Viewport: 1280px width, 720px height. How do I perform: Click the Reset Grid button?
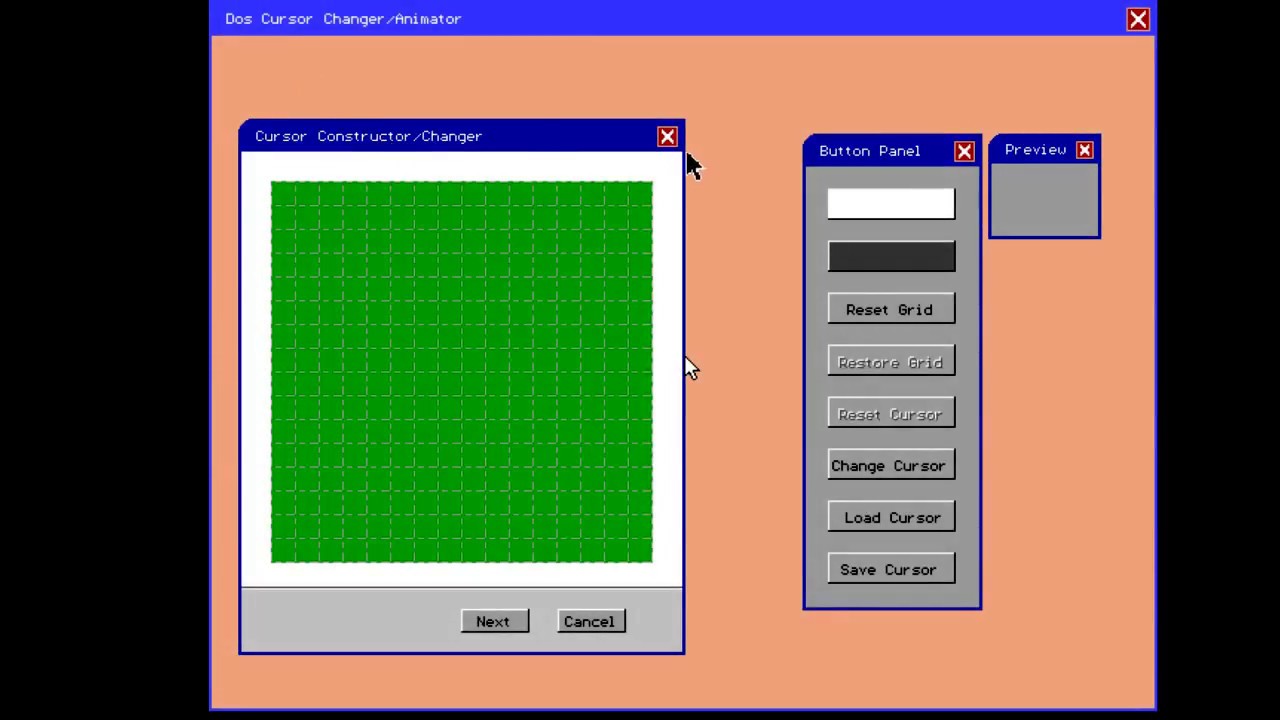891,309
